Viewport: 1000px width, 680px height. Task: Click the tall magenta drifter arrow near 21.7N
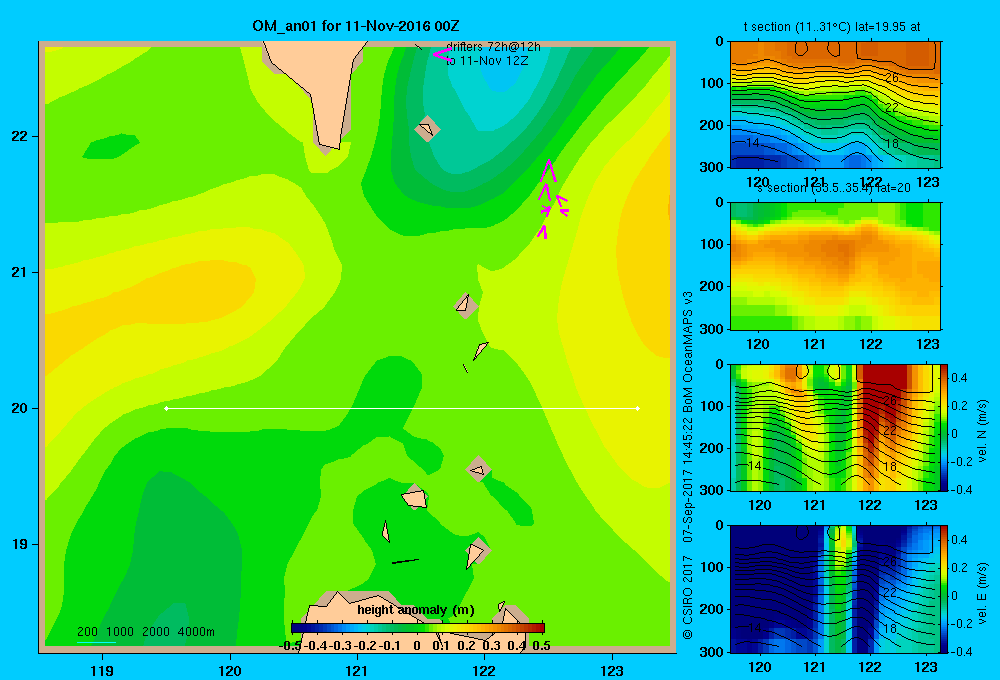pos(548,170)
